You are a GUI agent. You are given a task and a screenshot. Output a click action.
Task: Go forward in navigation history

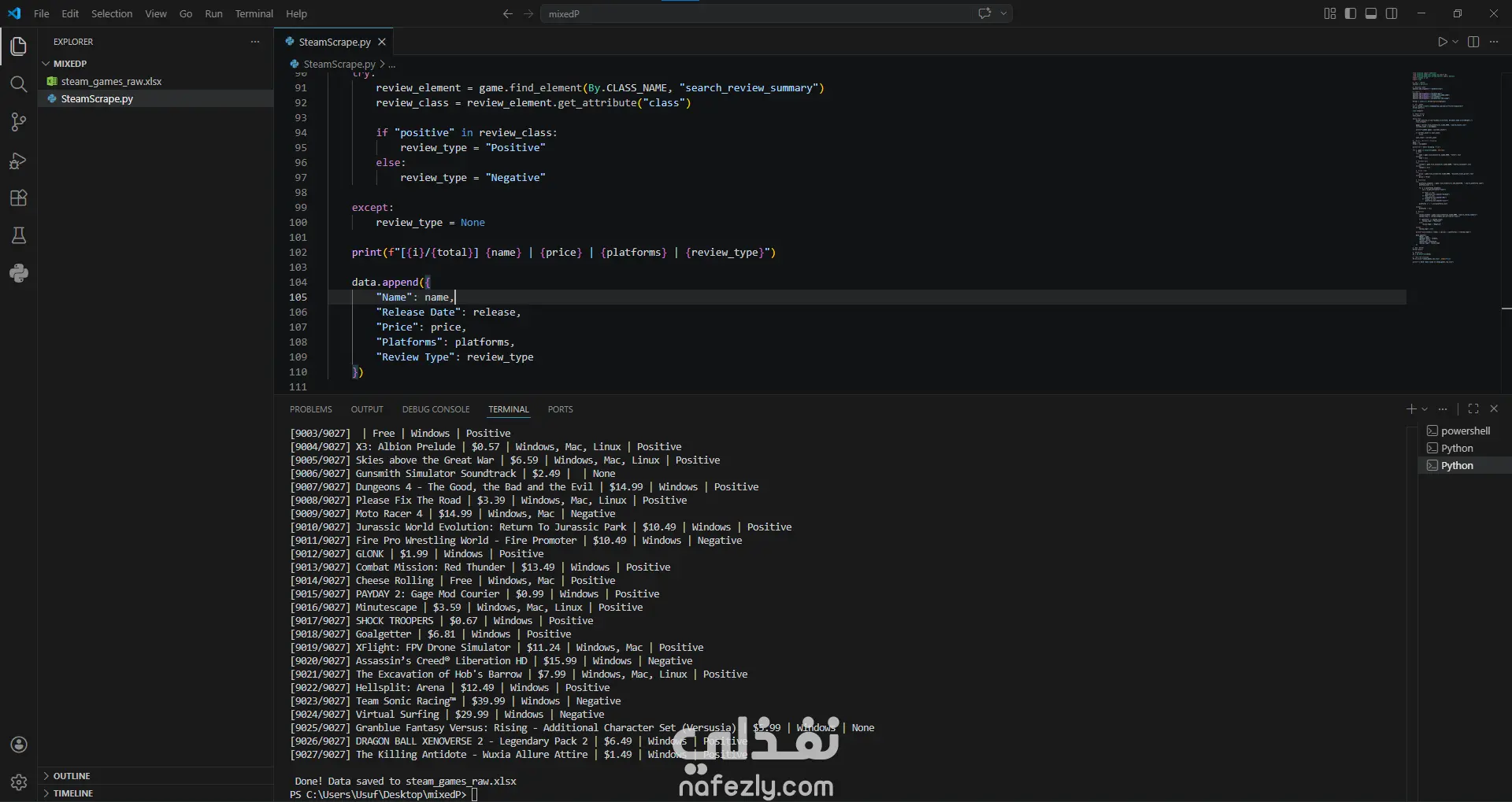[x=528, y=13]
